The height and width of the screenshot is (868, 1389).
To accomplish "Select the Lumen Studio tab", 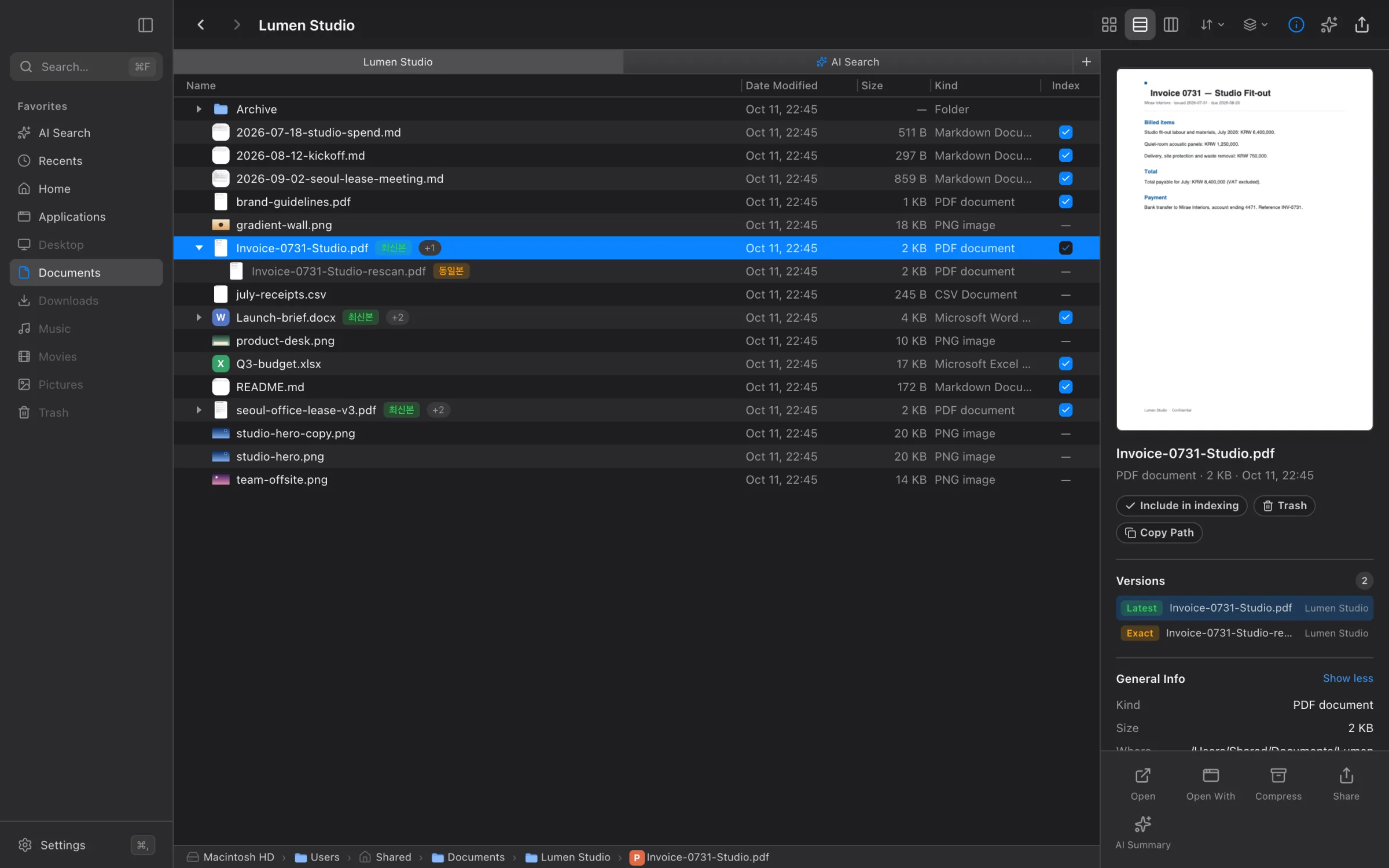I will coord(398,62).
